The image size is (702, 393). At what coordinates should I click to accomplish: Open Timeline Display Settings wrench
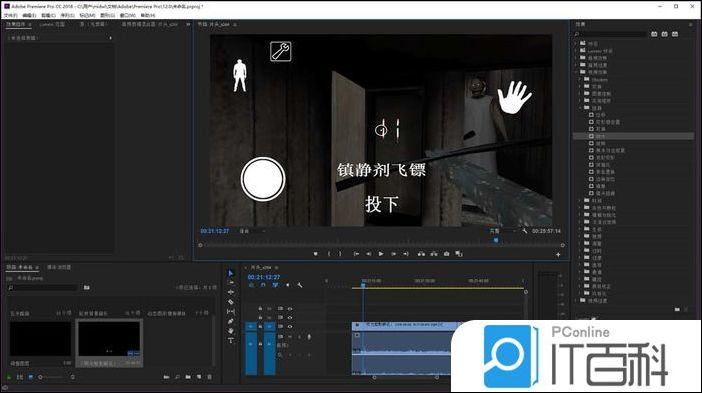click(x=300, y=285)
